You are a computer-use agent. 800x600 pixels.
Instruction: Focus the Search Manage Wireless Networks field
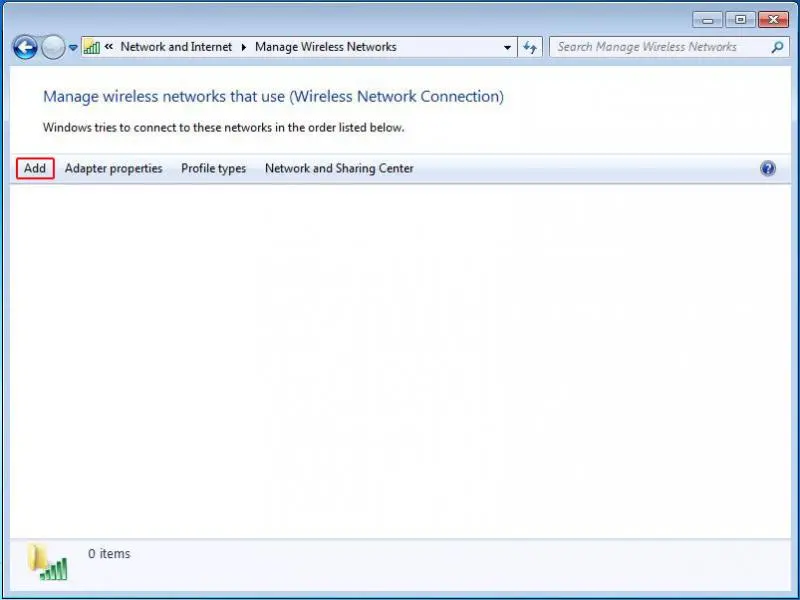pos(660,47)
